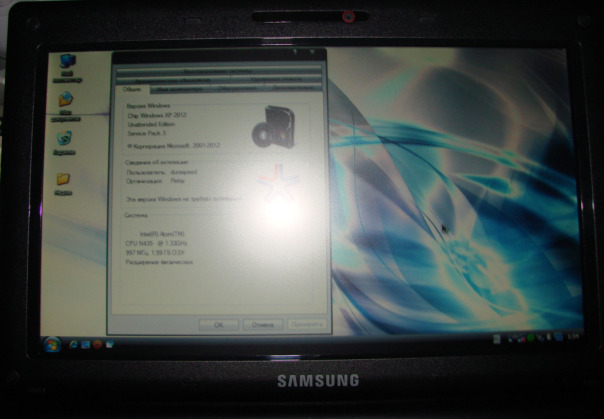Click the Пользователь user name line
The image size is (604, 419).
pyautogui.click(x=162, y=172)
